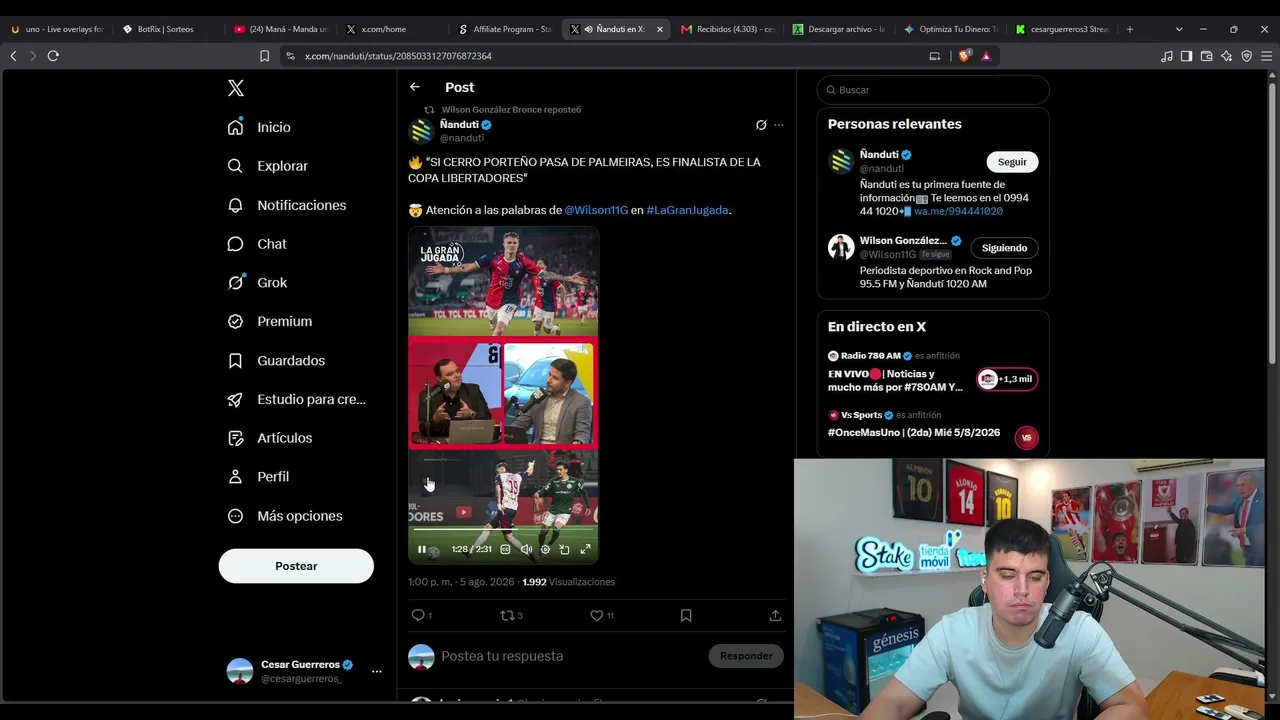Click the Postear button
Image resolution: width=1280 pixels, height=720 pixels.
click(x=296, y=566)
